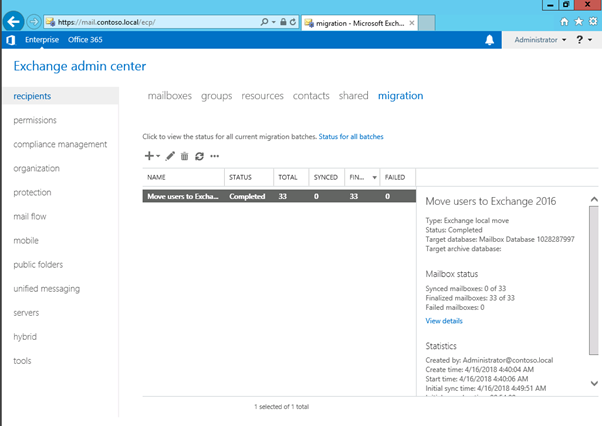Open a new blank browser tab
The height and width of the screenshot is (426, 602).
click(x=427, y=23)
